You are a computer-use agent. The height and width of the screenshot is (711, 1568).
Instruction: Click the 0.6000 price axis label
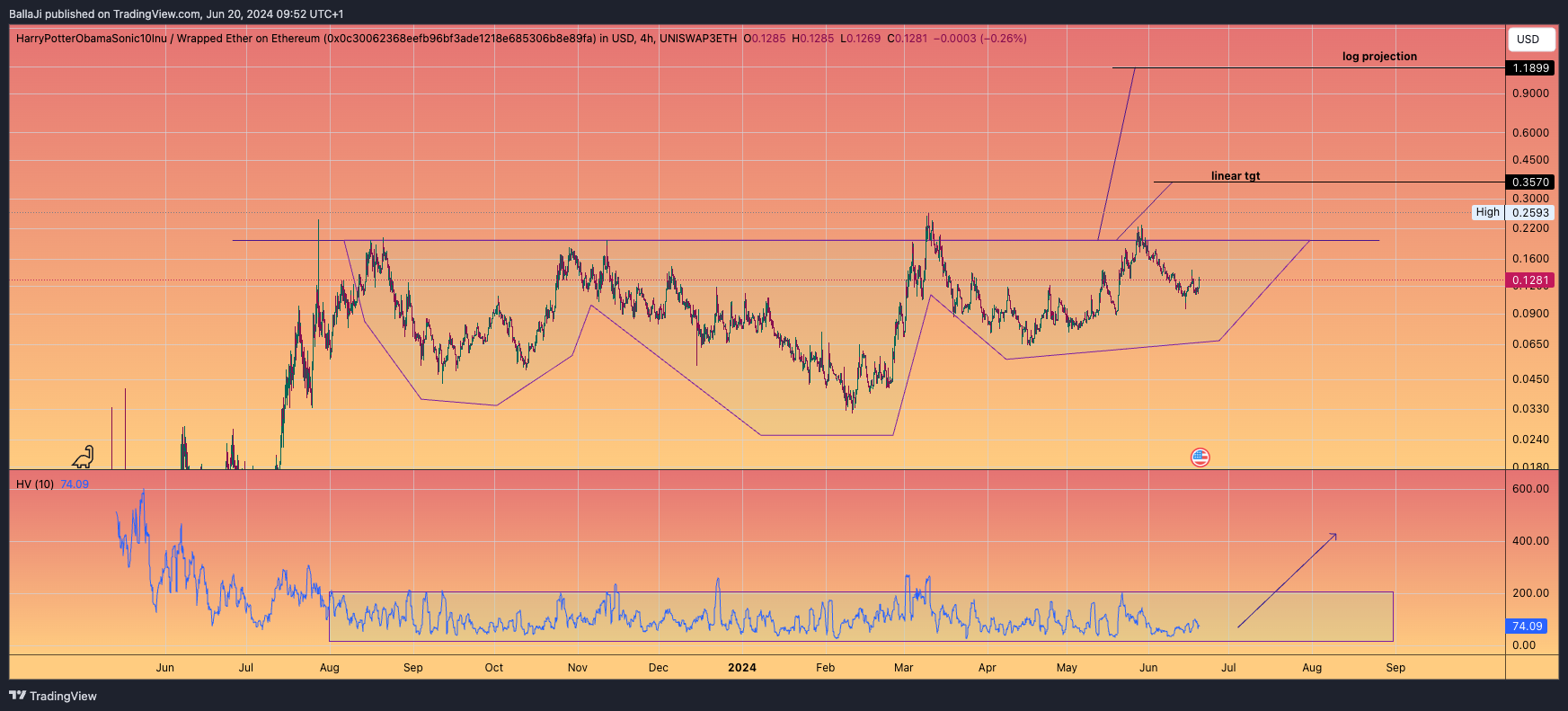(x=1530, y=133)
